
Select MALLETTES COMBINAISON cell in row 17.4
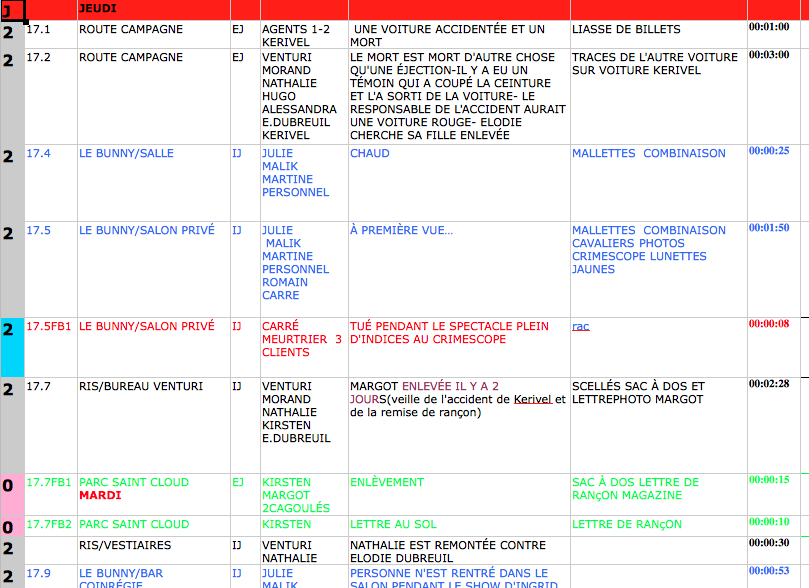point(658,183)
